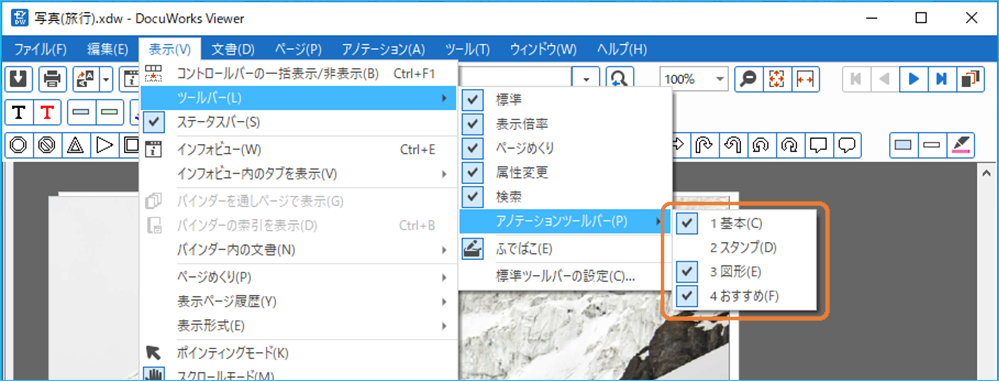
Task: Open the ウィンドウ(W) menu
Action: [x=542, y=49]
